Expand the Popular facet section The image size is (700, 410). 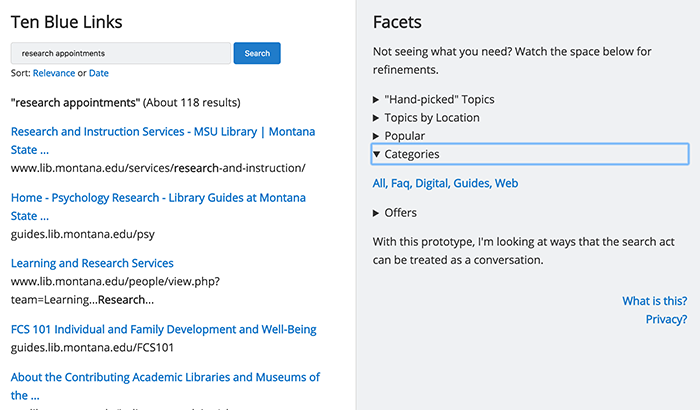404,136
